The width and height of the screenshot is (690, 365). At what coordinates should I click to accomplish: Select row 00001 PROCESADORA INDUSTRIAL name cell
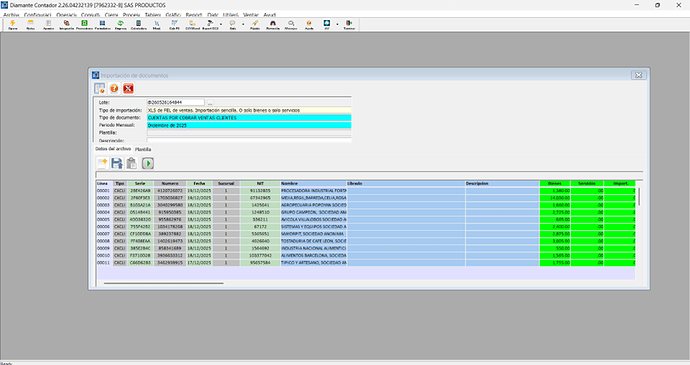point(313,191)
